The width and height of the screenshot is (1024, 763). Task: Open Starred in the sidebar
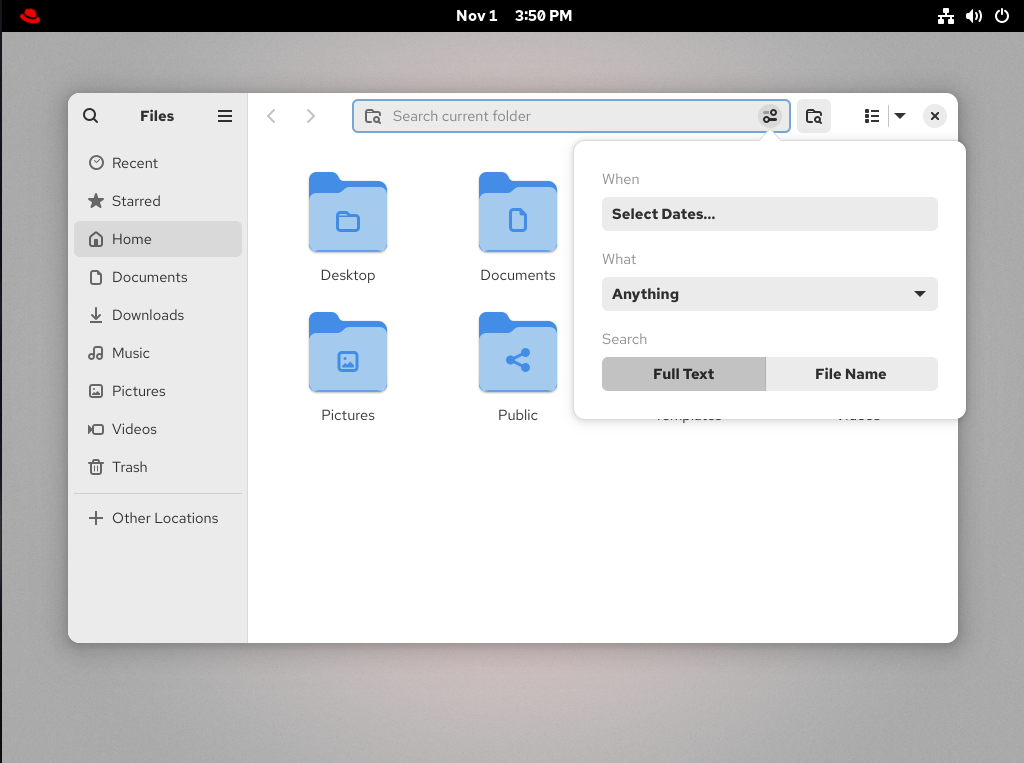click(136, 201)
